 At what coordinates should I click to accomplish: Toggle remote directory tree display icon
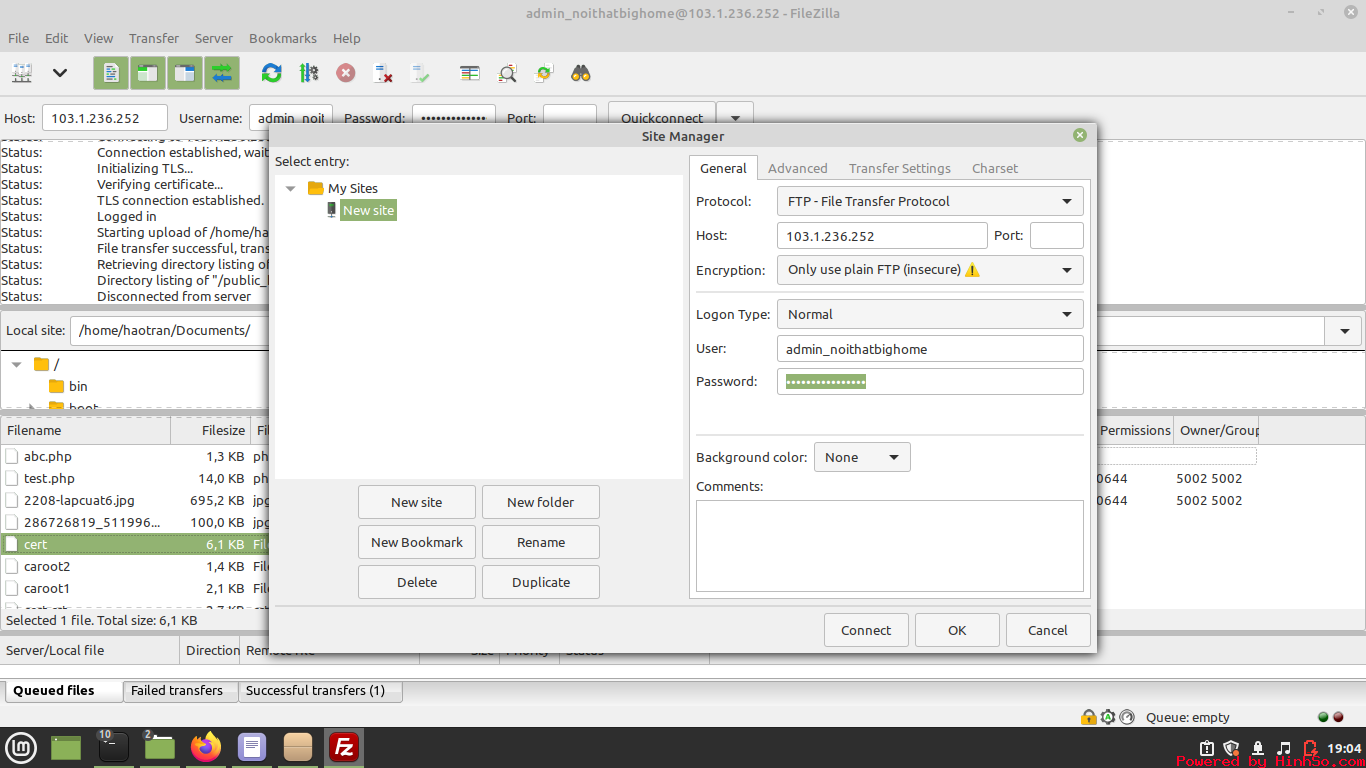click(185, 73)
